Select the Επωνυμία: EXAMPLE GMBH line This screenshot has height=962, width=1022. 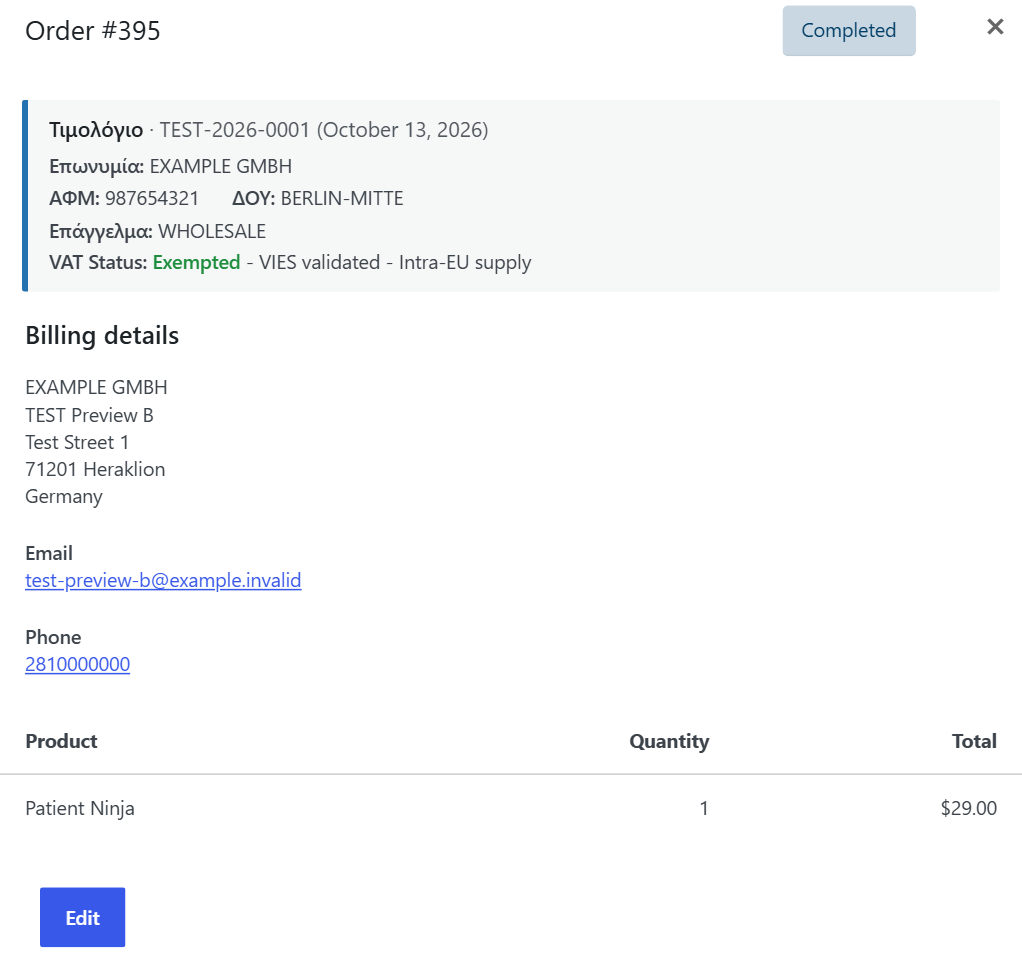(171, 166)
